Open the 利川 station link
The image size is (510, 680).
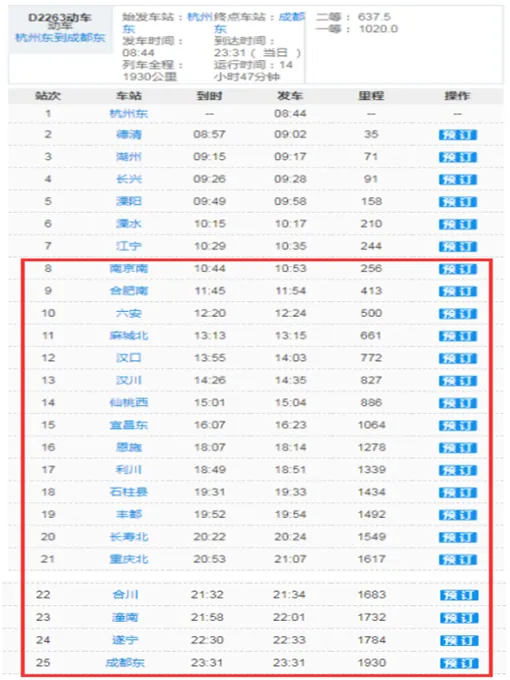tap(128, 470)
